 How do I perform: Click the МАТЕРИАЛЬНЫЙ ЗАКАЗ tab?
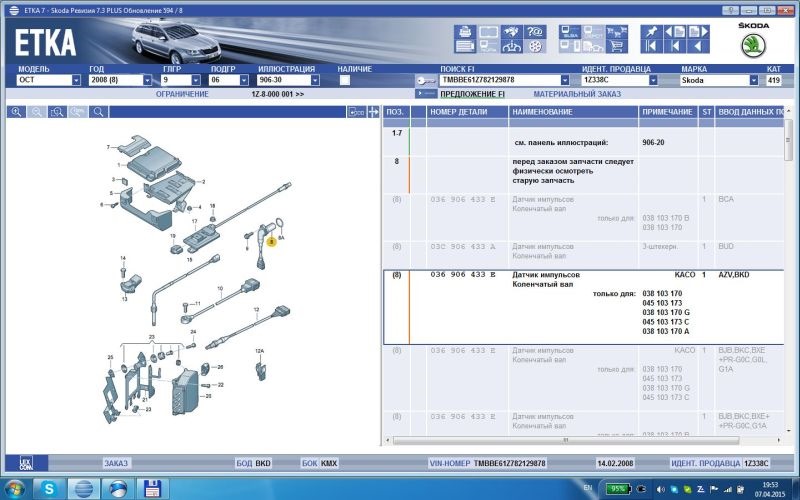[x=577, y=94]
